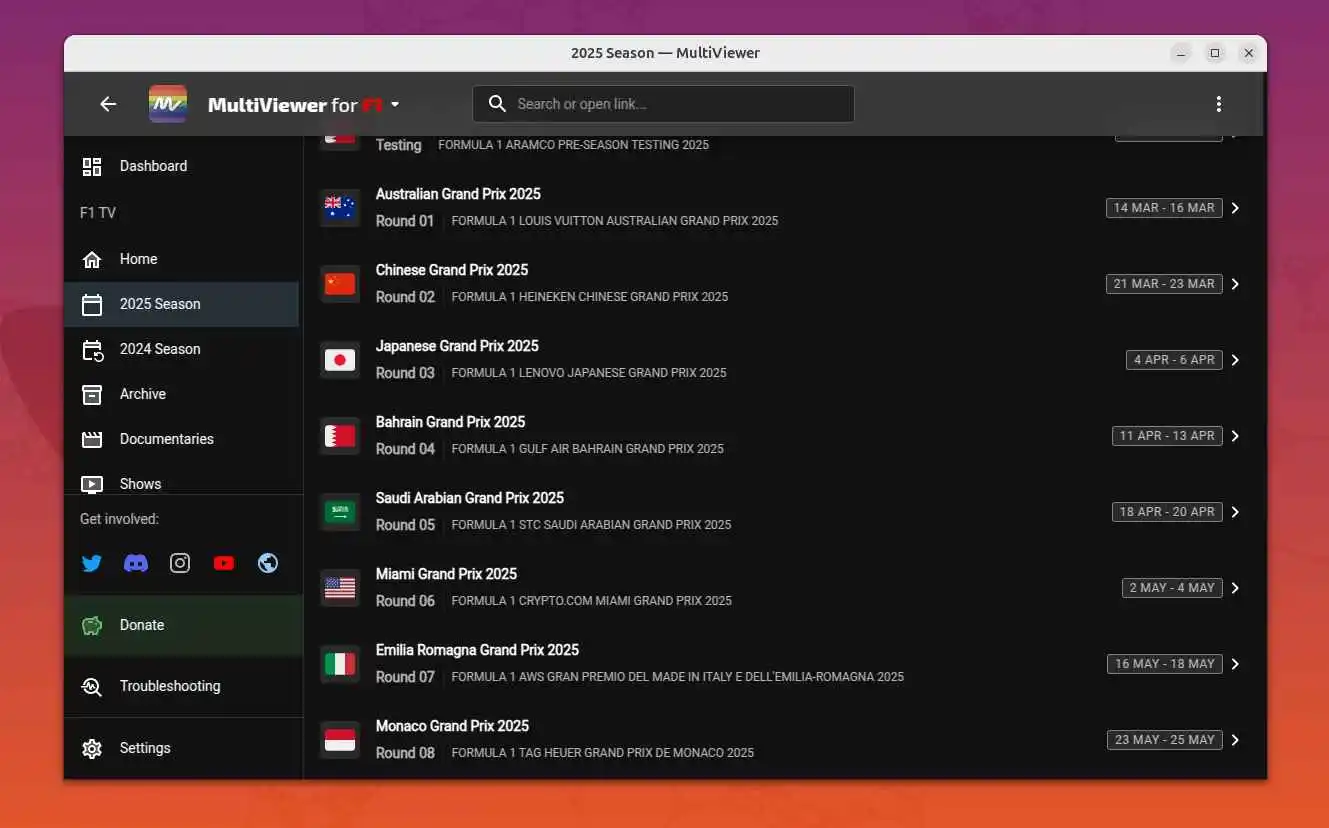Image resolution: width=1329 pixels, height=828 pixels.
Task: Click the back arrow icon
Action: tap(108, 104)
